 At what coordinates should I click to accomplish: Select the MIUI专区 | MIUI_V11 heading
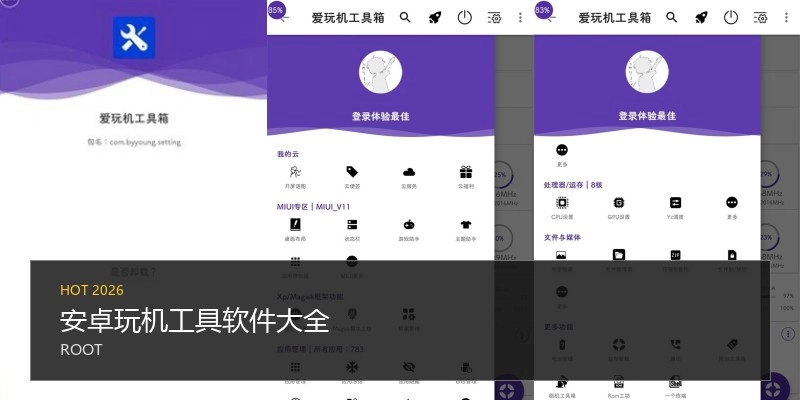click(313, 207)
